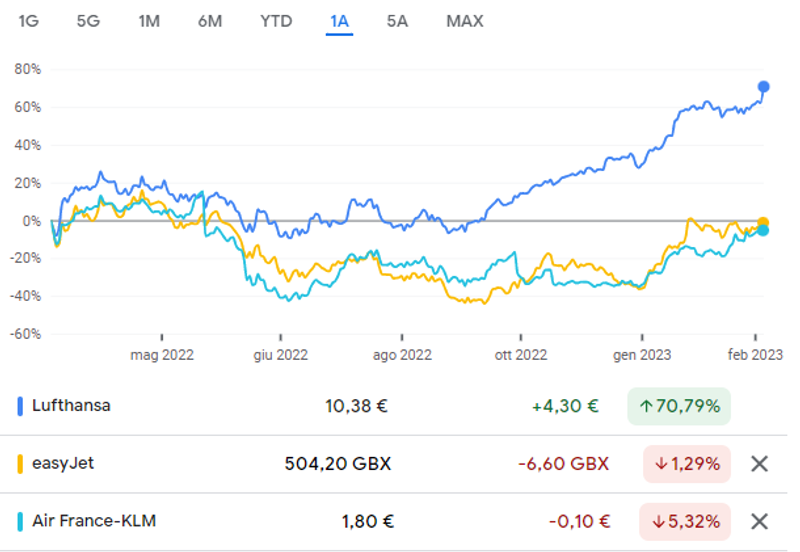This screenshot has height=552, width=800.
Task: Click Air France-KLM's cyan color marker
Action: 21,521
